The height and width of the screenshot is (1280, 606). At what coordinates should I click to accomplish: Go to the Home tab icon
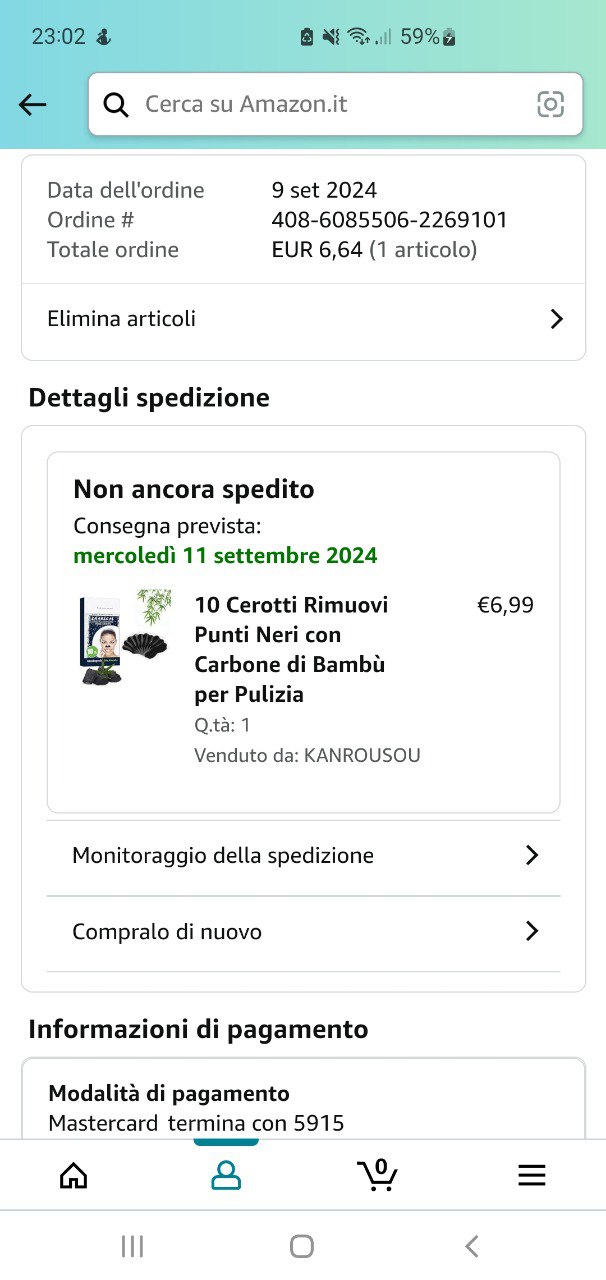click(74, 1175)
